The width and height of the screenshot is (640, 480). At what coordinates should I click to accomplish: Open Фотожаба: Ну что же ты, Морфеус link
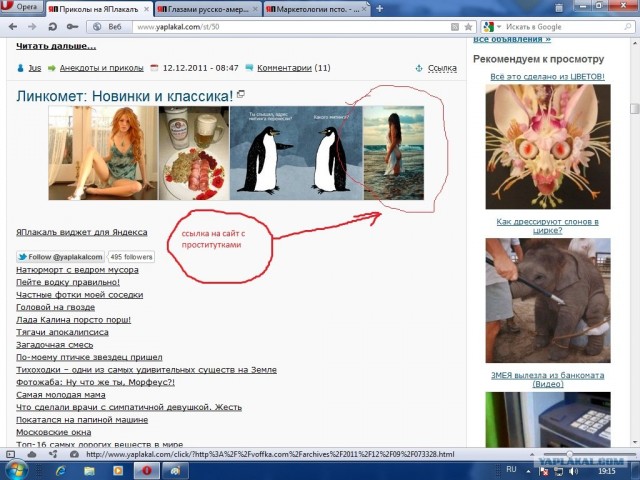click(96, 382)
